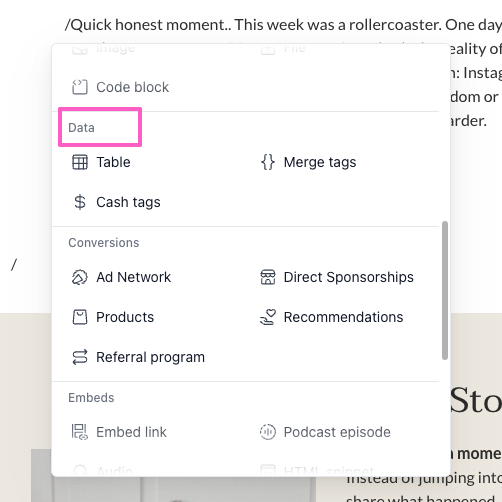
Task: Click the Referral program arrows icon
Action: 80,357
